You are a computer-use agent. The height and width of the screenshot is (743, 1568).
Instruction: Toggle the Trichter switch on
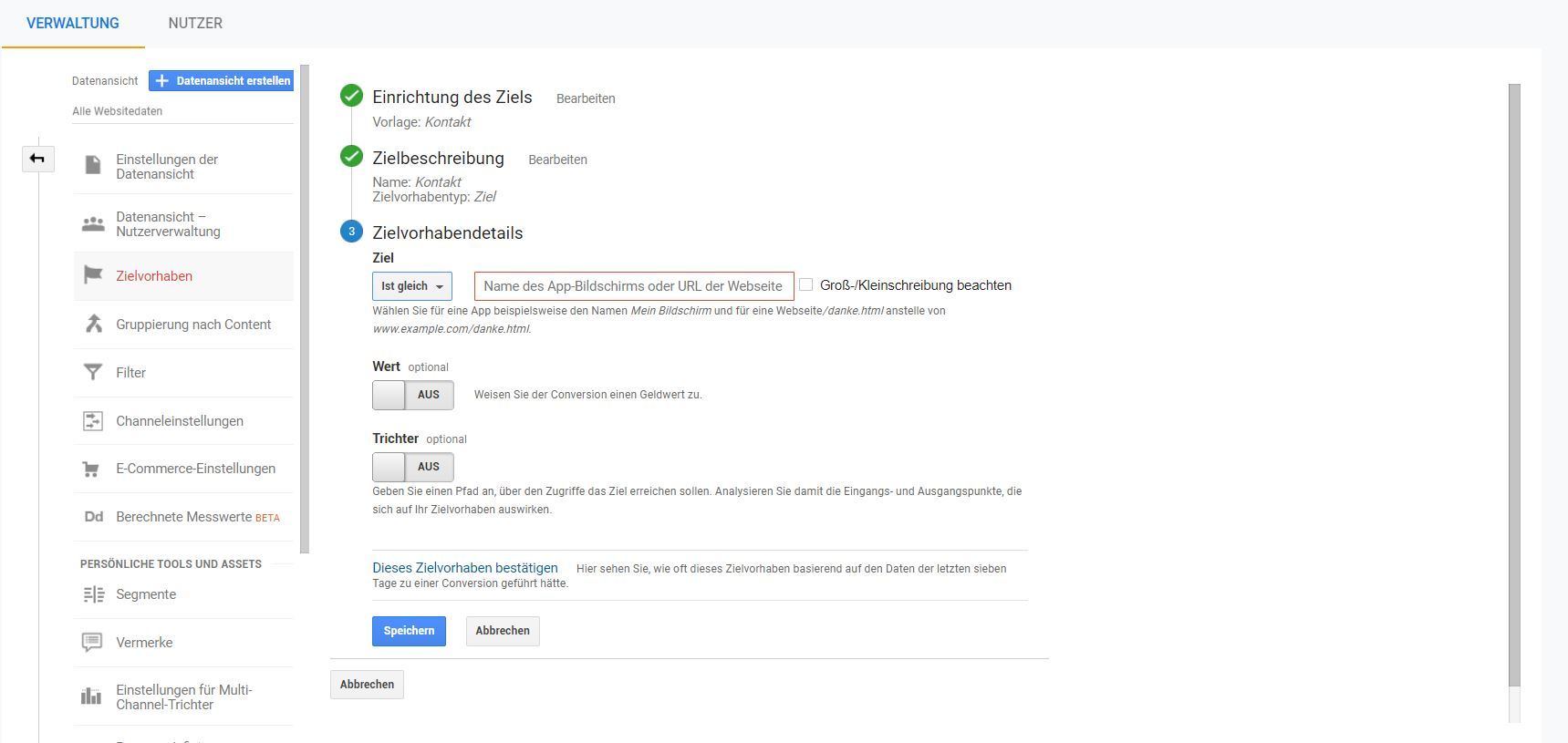[x=413, y=467]
